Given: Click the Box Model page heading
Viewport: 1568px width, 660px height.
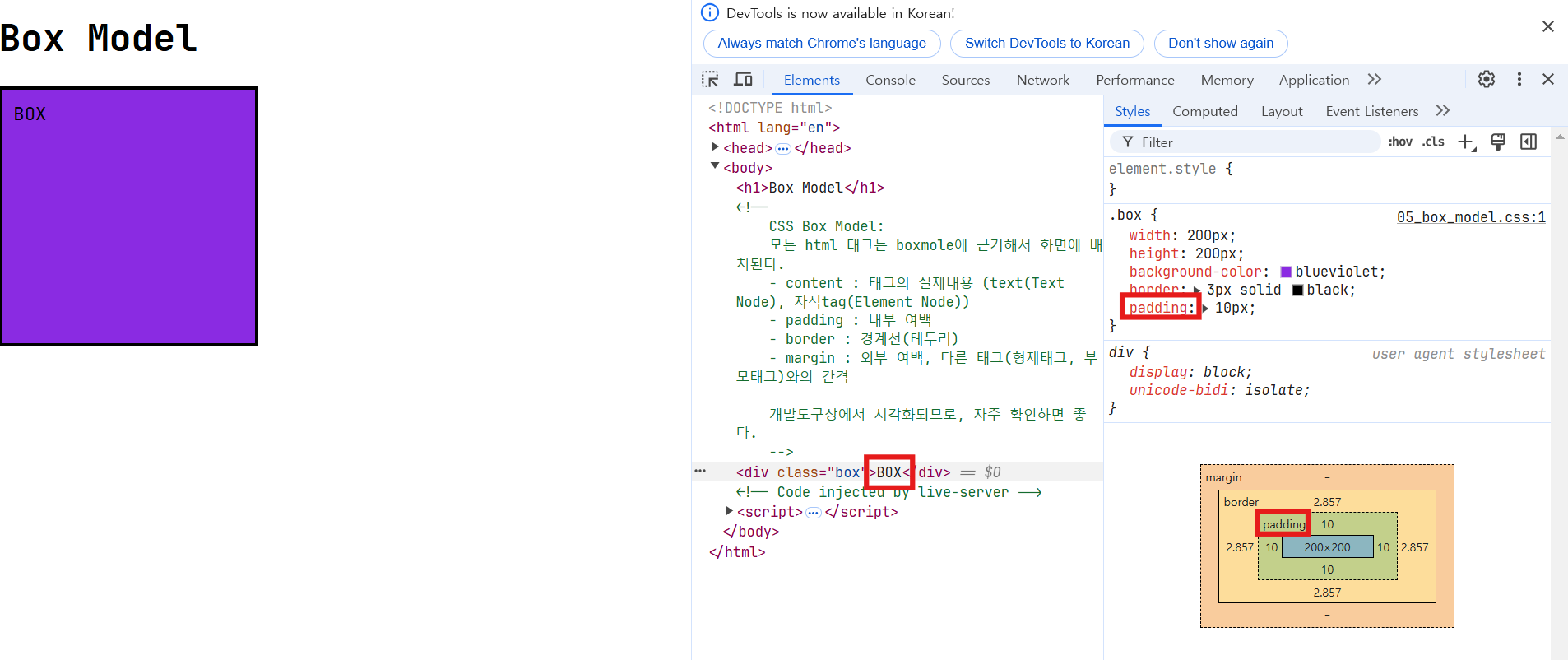Looking at the screenshot, I should [x=99, y=39].
